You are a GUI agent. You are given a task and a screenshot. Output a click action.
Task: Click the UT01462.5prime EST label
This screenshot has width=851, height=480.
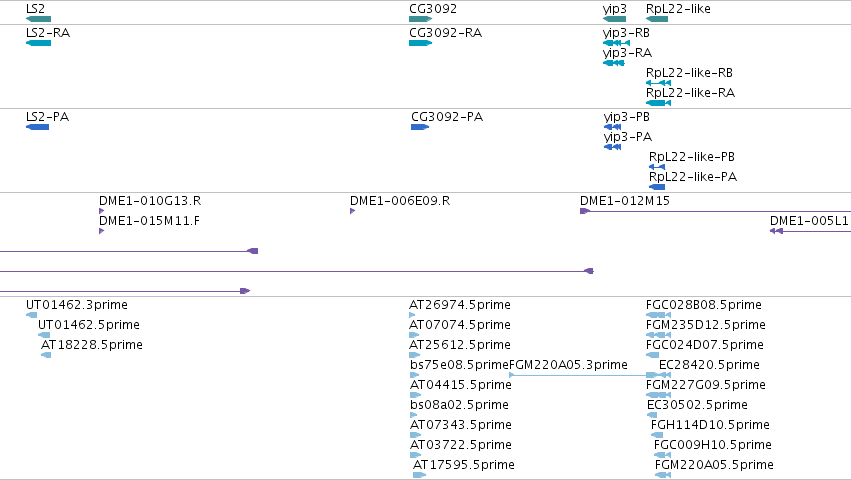tap(89, 325)
